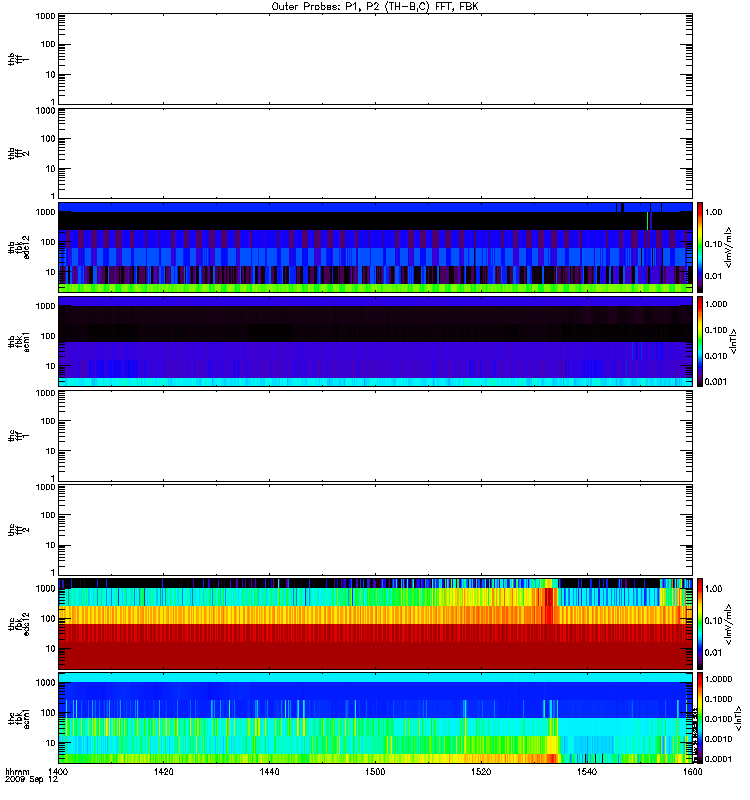Click the thc edc12 color bar

(x=700, y=623)
